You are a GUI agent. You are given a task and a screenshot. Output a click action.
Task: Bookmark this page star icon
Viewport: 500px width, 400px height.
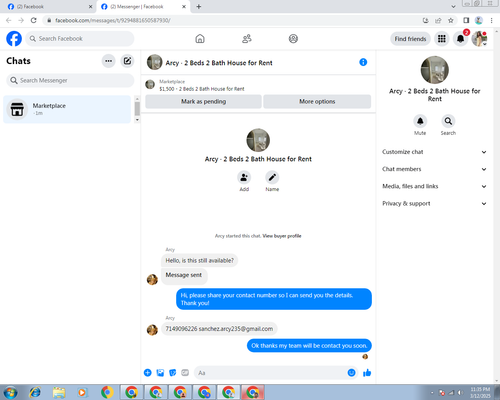coord(451,20)
